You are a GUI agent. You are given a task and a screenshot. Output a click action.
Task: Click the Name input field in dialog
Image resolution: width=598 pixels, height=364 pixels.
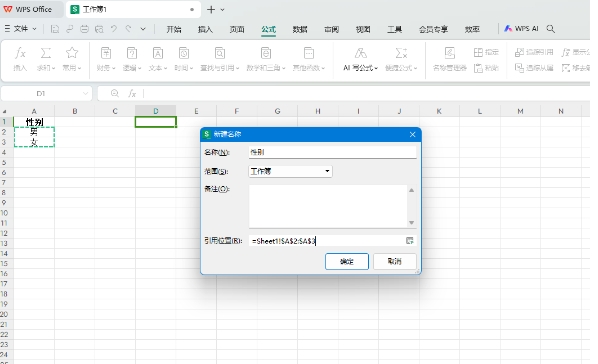pos(332,152)
